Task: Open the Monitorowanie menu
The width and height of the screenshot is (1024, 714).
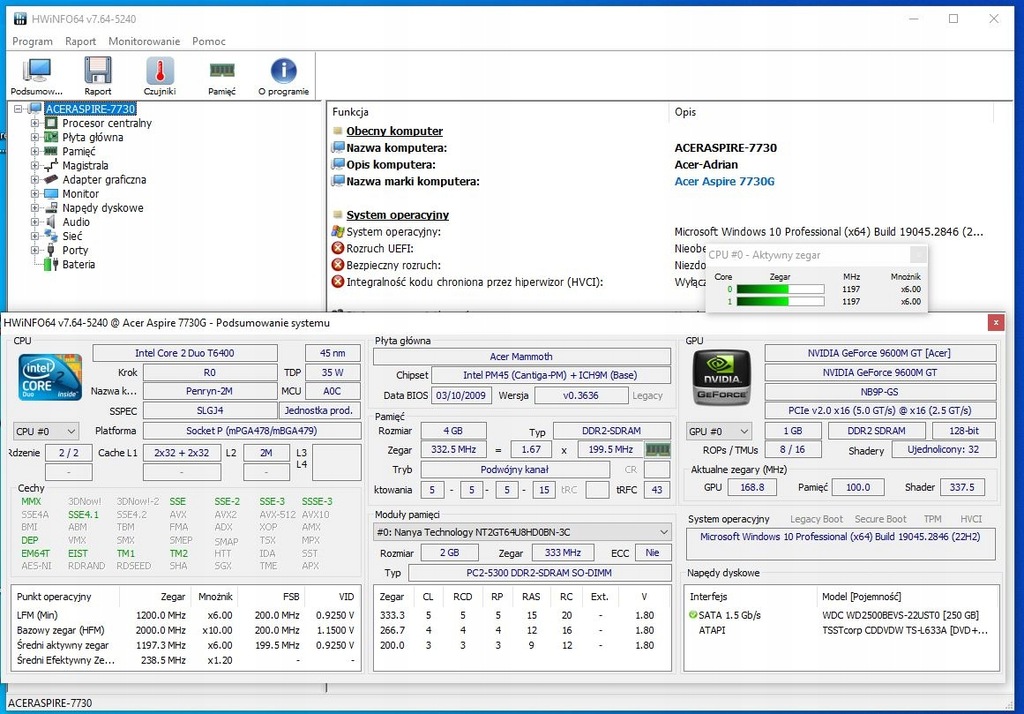Action: (144, 42)
